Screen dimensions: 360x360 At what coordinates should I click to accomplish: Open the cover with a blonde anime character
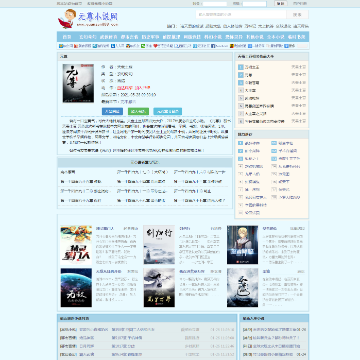[x=242, y=245]
